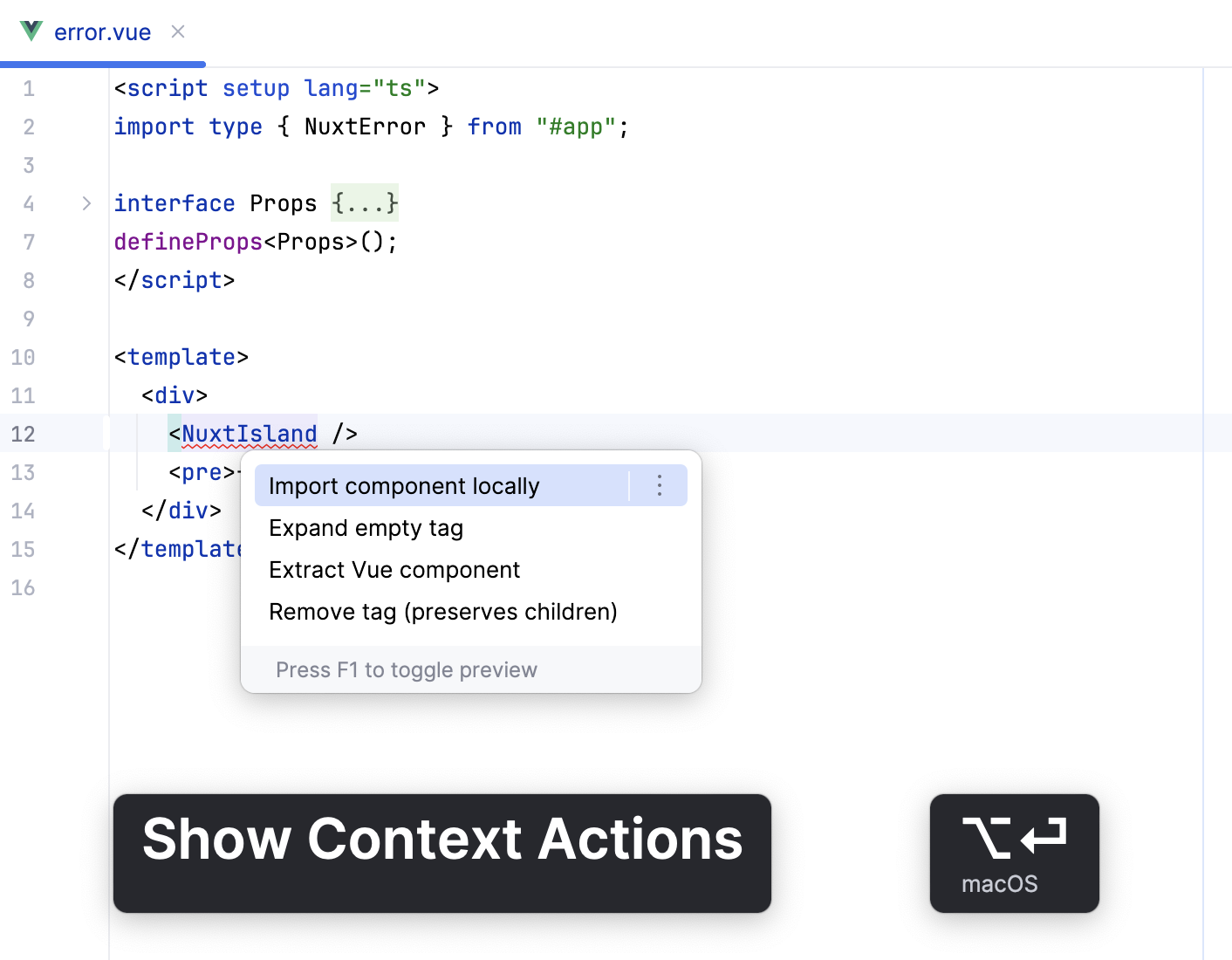Click the <template> tag on line 10
This screenshot has width=1232, height=960.
[x=181, y=356]
